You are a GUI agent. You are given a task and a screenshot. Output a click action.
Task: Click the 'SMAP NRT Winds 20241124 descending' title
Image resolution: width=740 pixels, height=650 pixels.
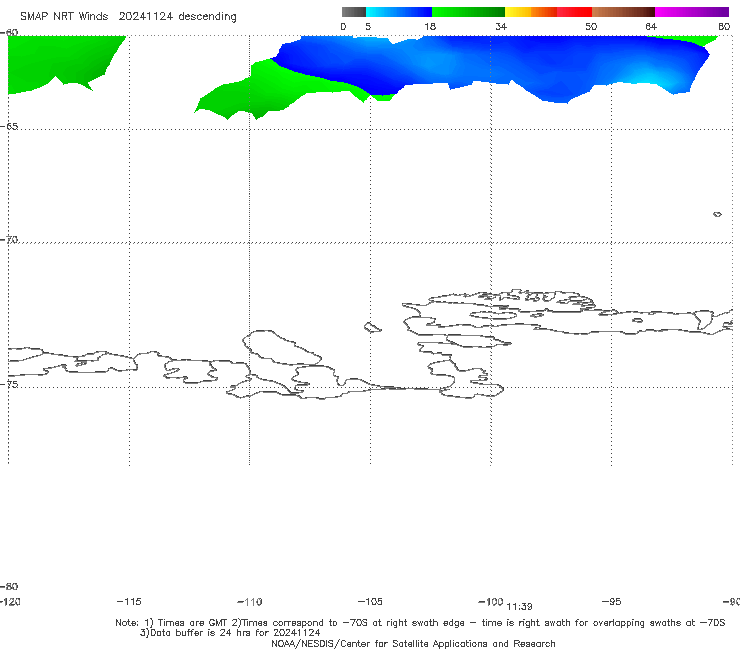[128, 17]
